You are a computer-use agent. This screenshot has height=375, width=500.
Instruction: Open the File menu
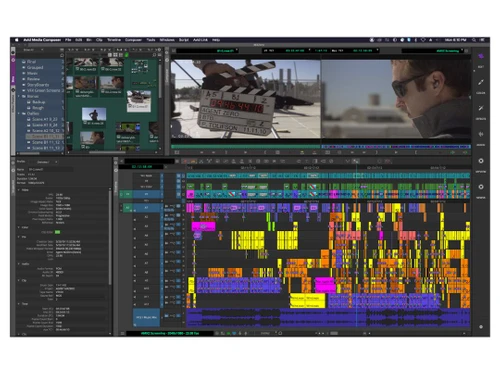(x=68, y=40)
